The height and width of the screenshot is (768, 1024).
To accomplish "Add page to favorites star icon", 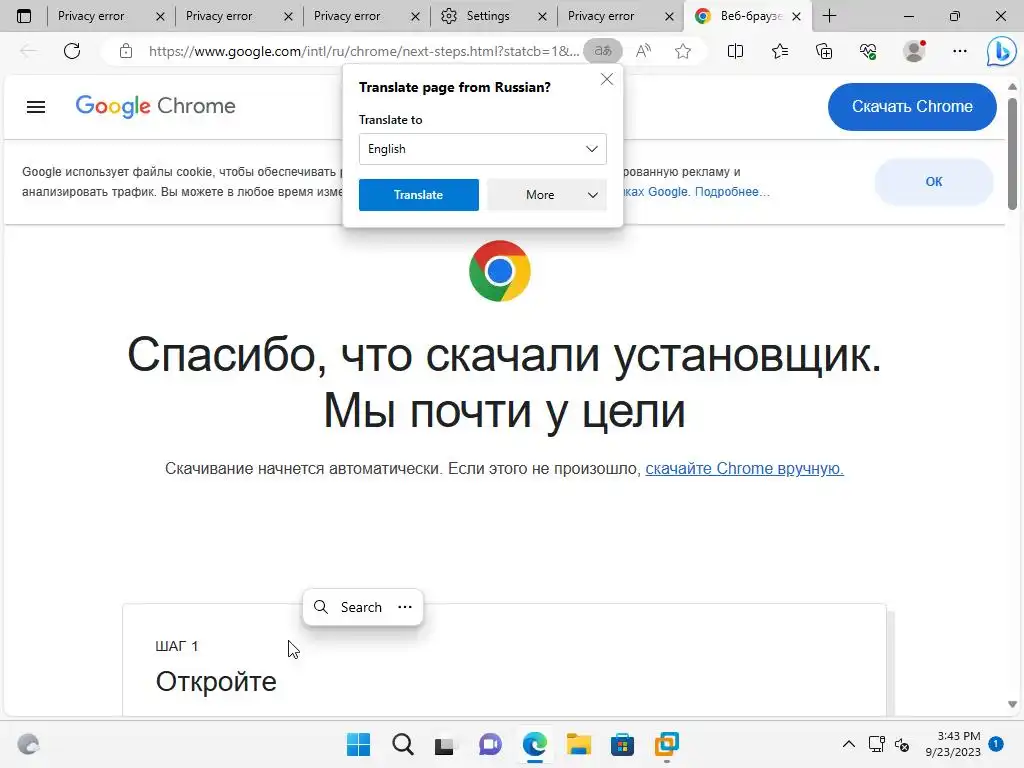I will pos(683,51).
